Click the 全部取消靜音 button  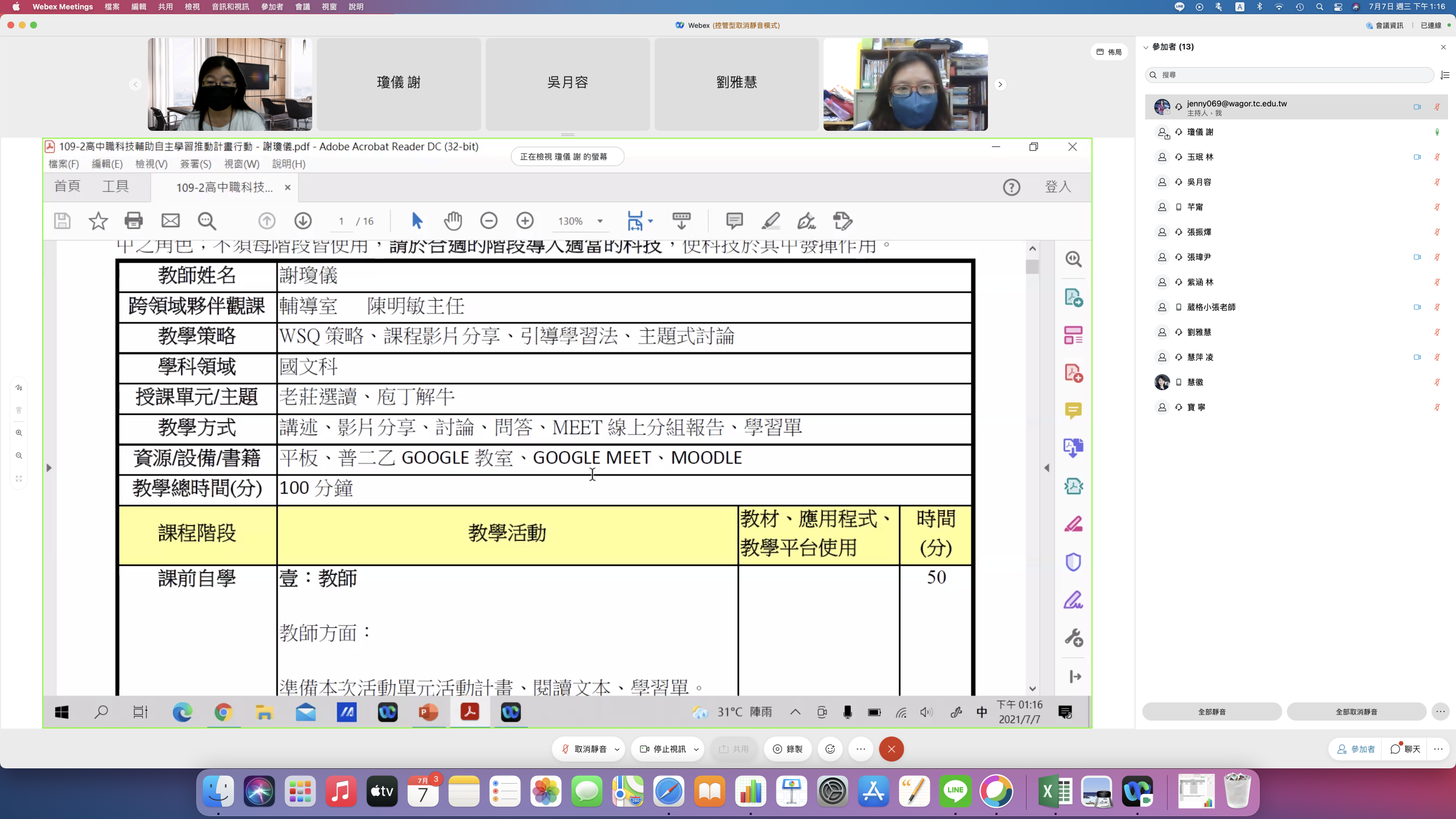click(1356, 712)
